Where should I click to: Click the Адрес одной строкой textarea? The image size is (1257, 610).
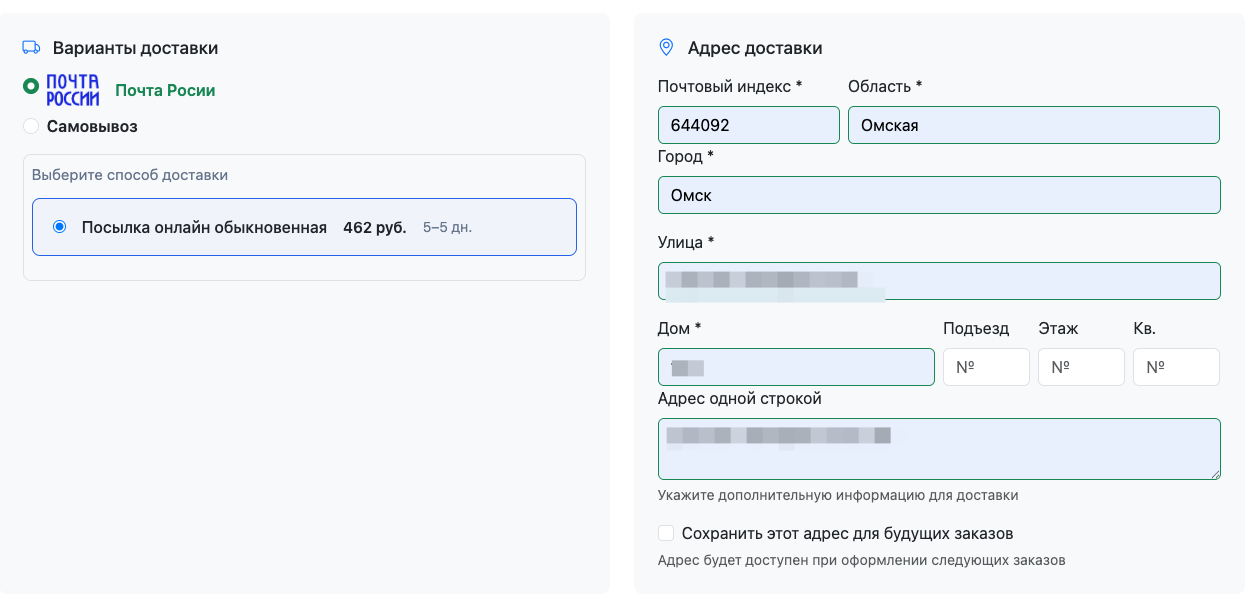click(938, 449)
